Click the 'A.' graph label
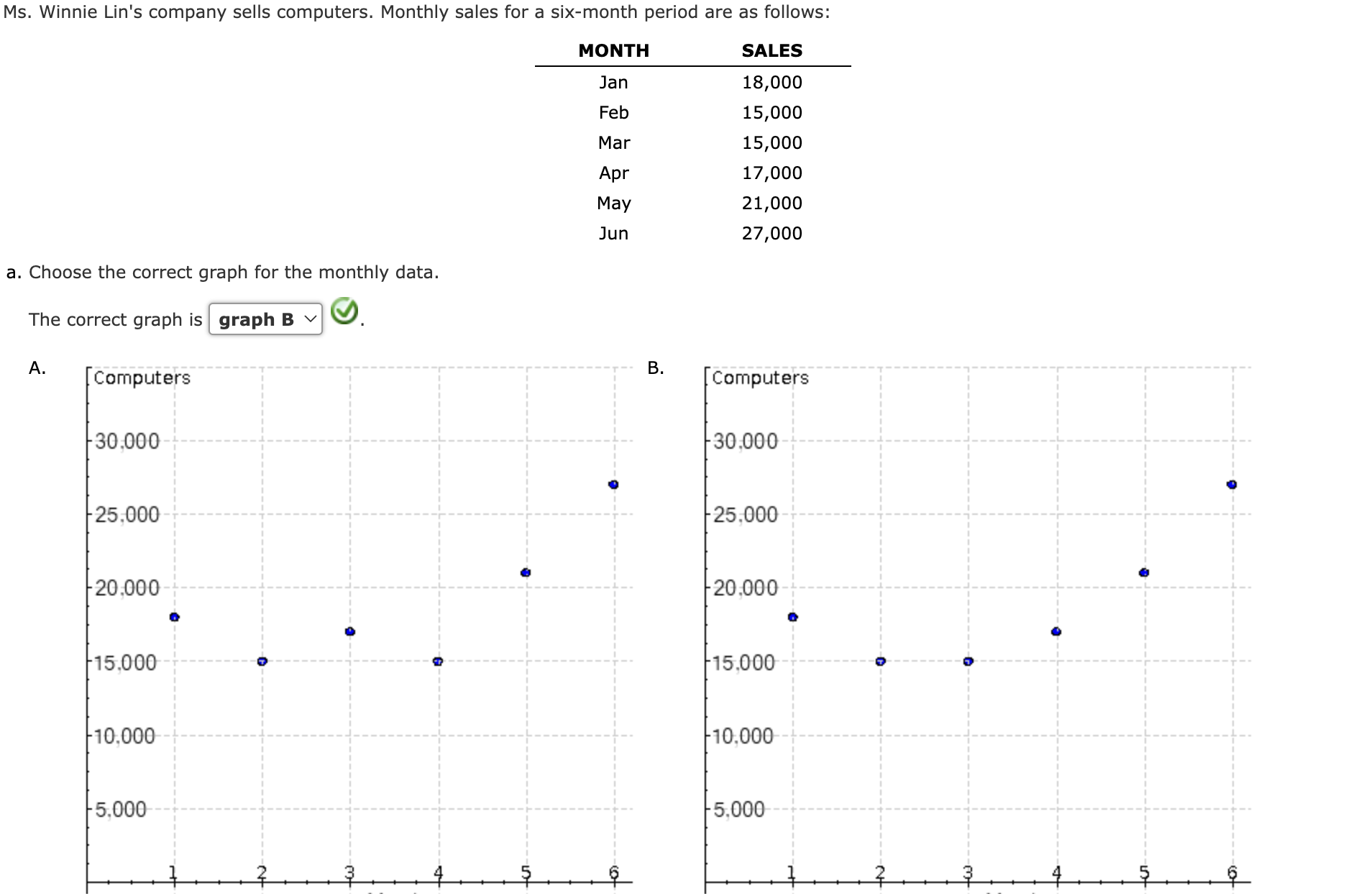The height and width of the screenshot is (896, 1369). click(37, 368)
